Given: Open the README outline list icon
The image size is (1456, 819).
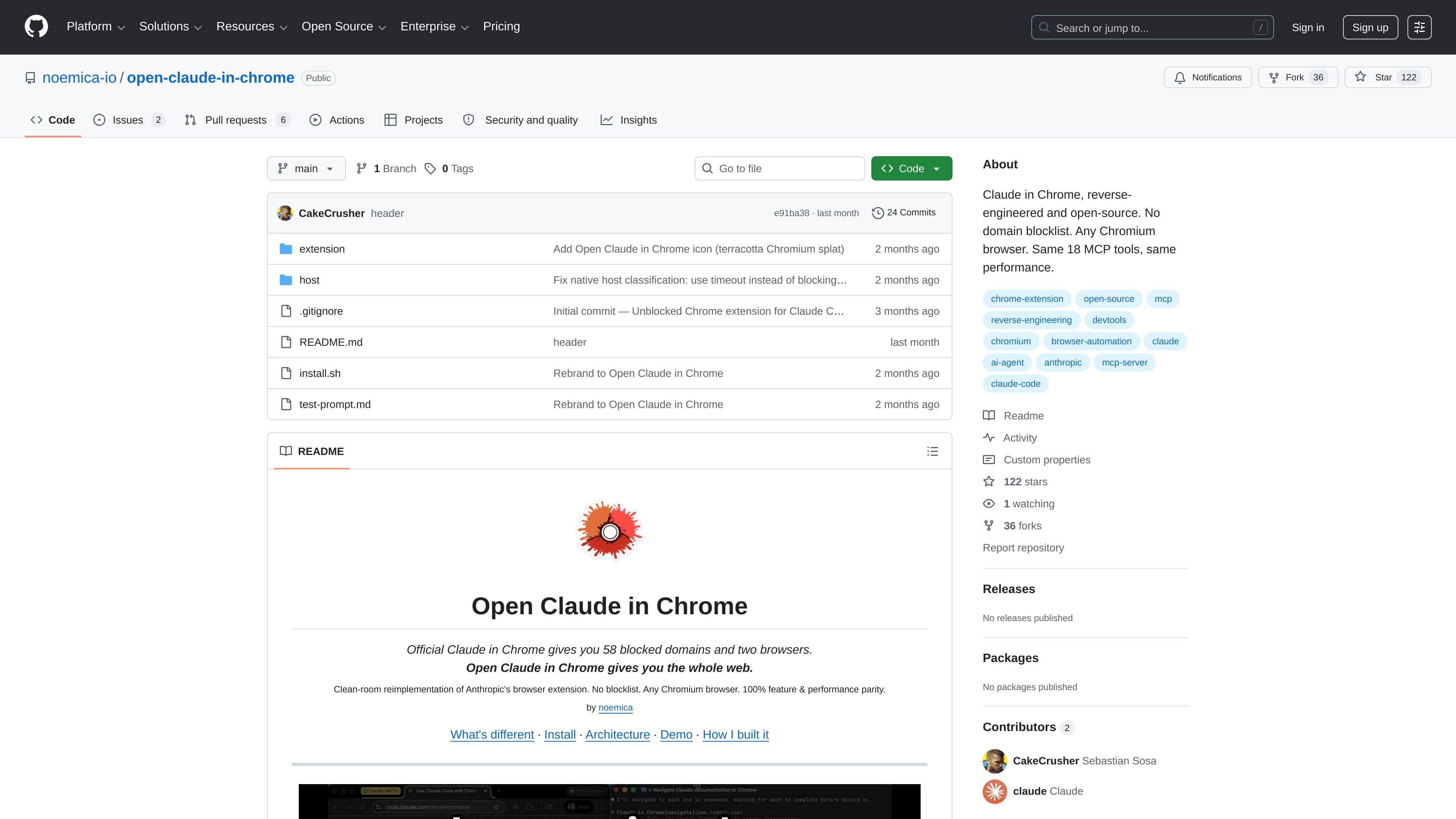Looking at the screenshot, I should point(933,451).
